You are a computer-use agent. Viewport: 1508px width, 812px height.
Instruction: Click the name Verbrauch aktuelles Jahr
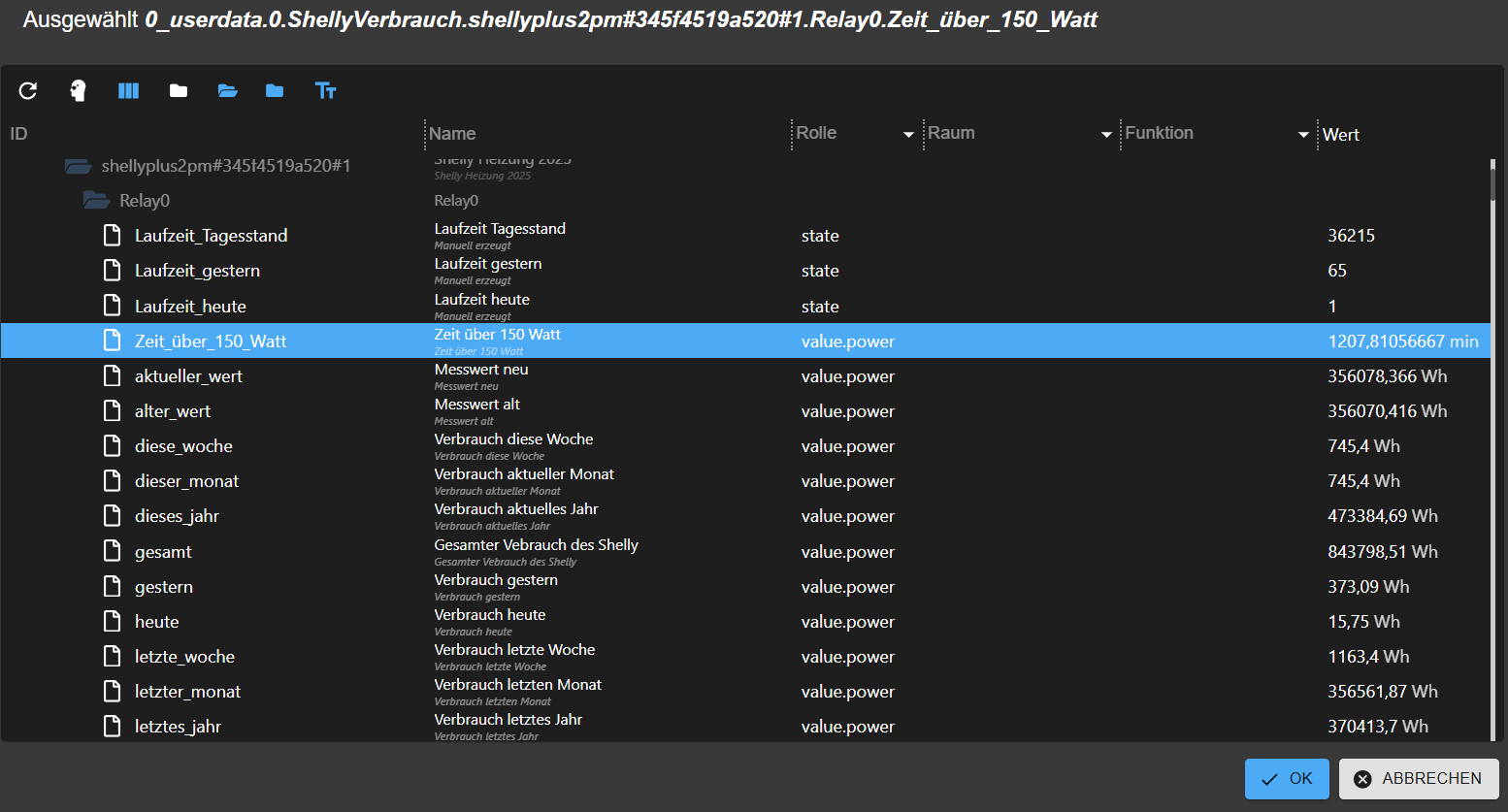click(x=516, y=509)
